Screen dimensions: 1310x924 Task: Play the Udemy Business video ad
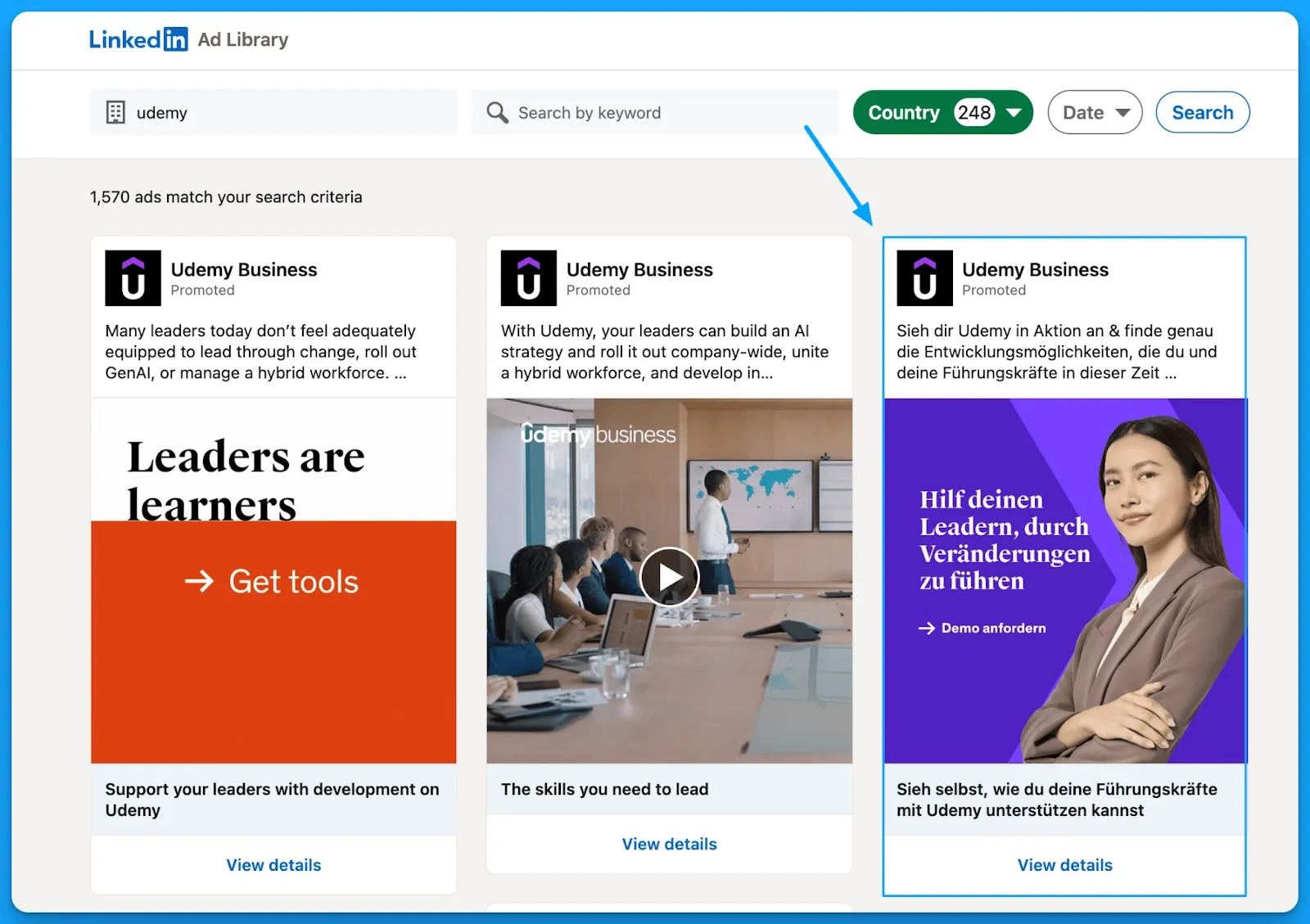[x=669, y=577]
